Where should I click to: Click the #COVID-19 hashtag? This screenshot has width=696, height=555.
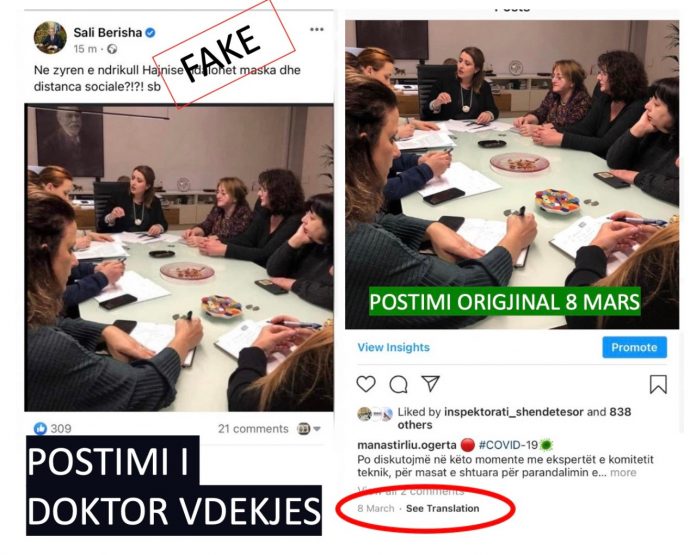[x=508, y=444]
